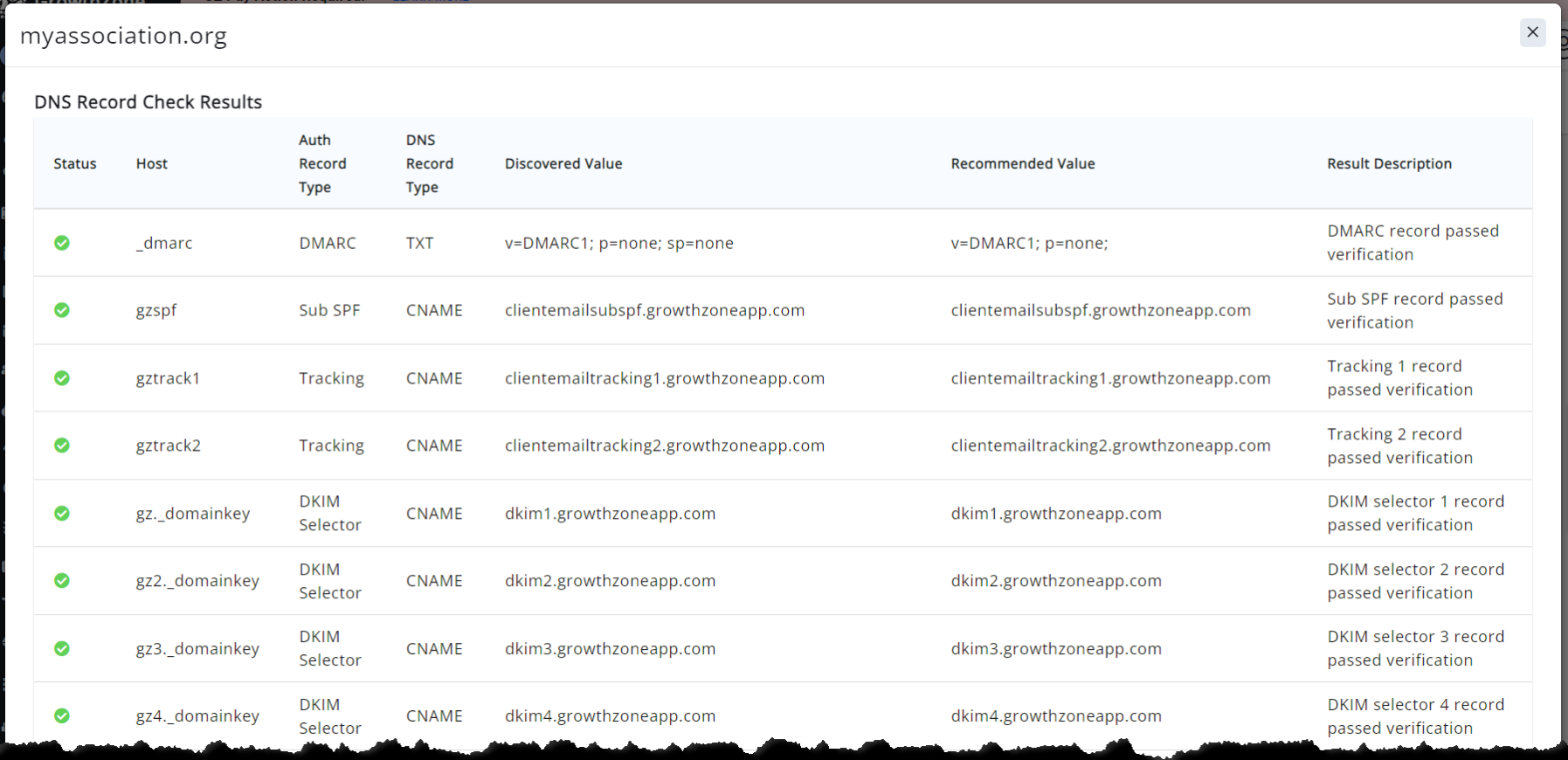Click status check icon for gz2._domainkey
Image resolution: width=1568 pixels, height=760 pixels.
pyautogui.click(x=62, y=581)
